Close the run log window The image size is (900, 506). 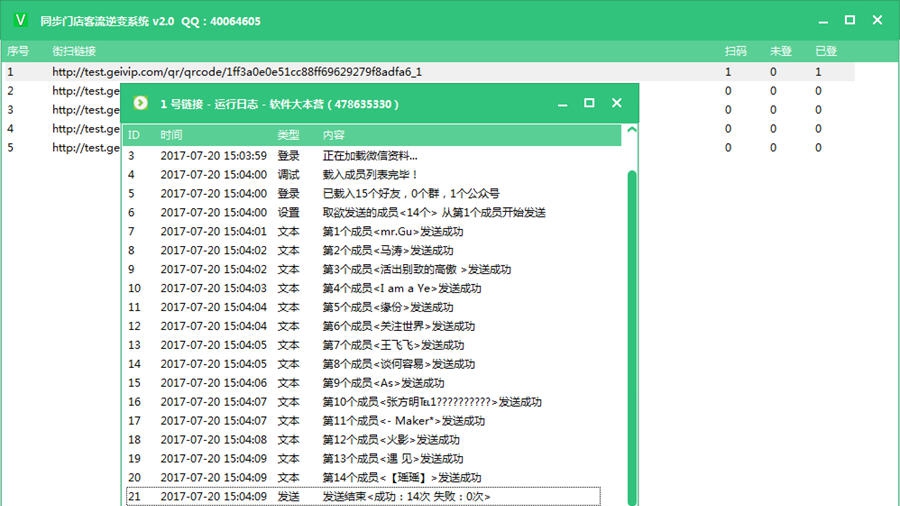point(616,103)
